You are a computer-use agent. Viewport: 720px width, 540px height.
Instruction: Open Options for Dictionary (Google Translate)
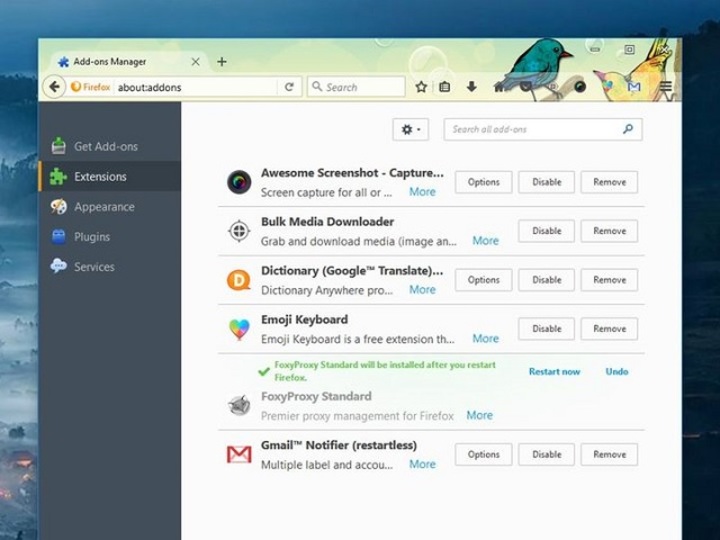click(x=483, y=280)
